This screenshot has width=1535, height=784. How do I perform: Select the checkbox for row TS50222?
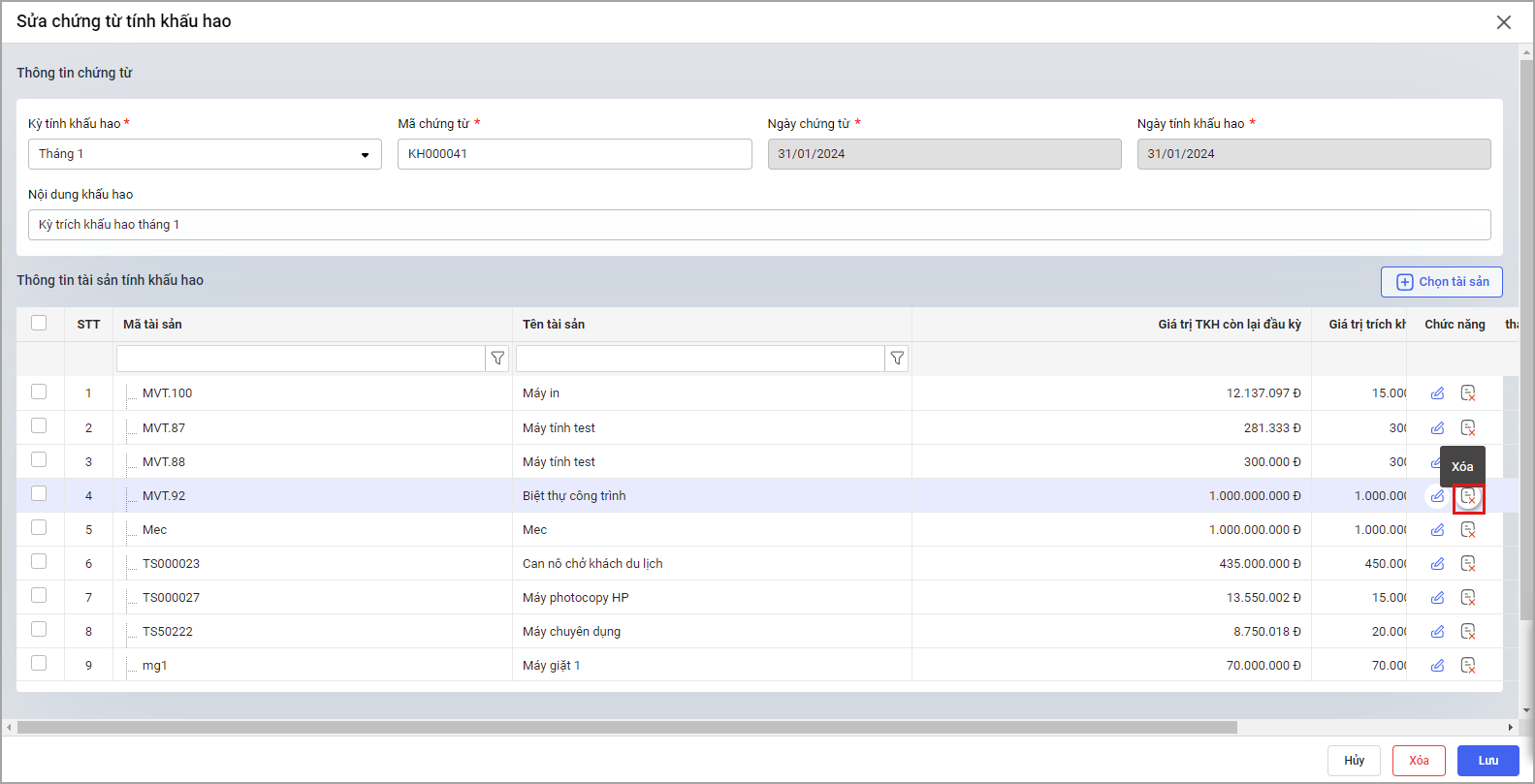click(39, 630)
